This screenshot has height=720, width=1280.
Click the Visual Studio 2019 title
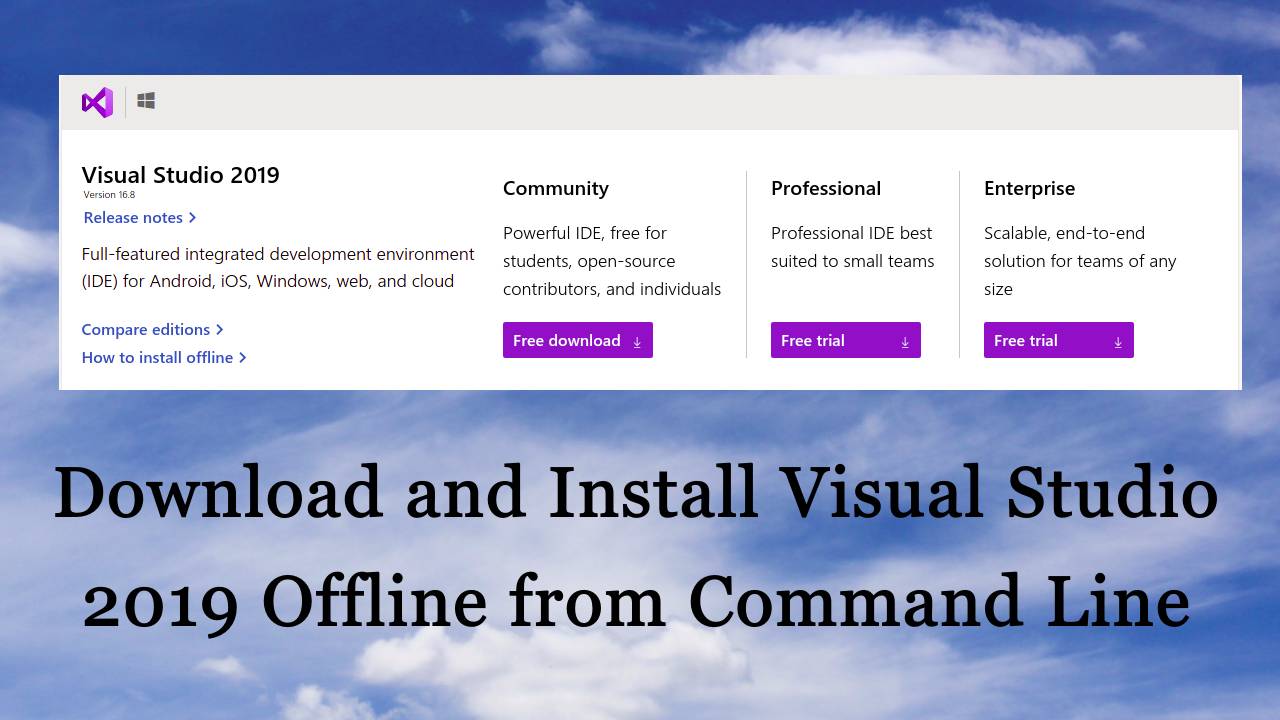click(x=181, y=175)
